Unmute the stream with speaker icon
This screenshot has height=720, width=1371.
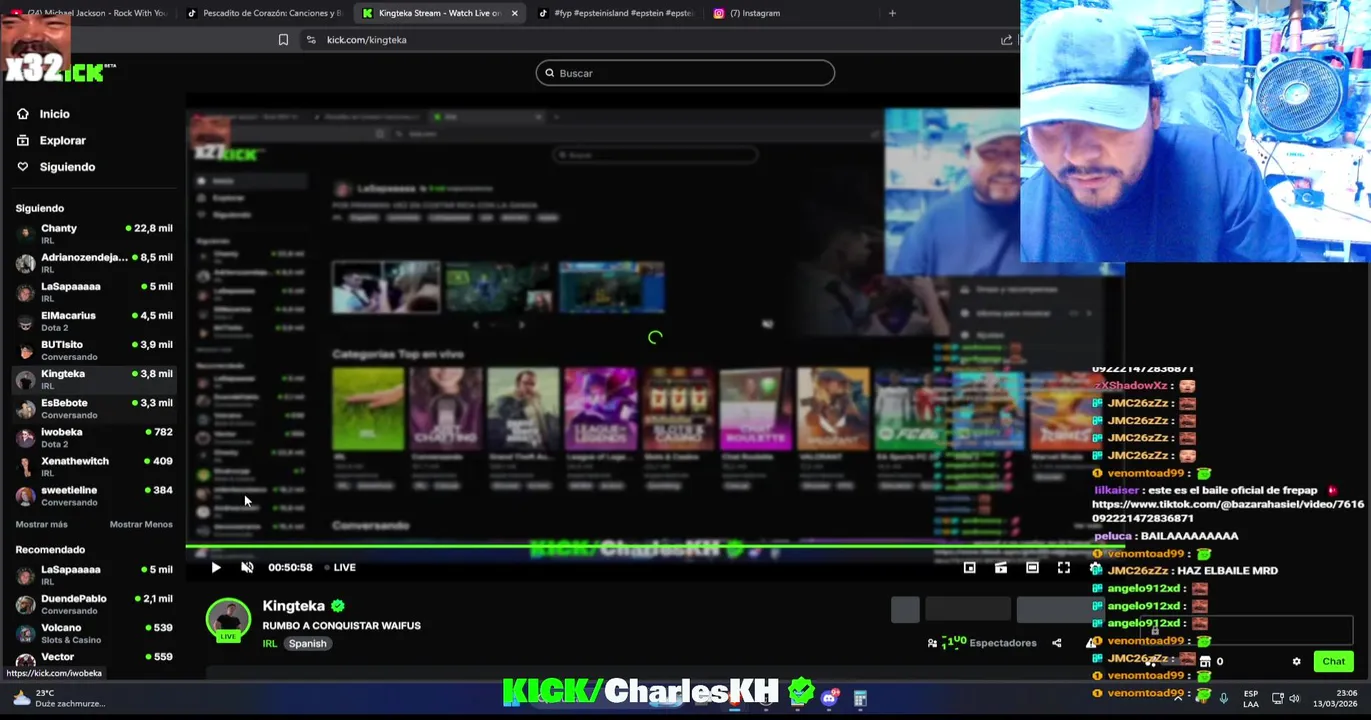pyautogui.click(x=247, y=567)
